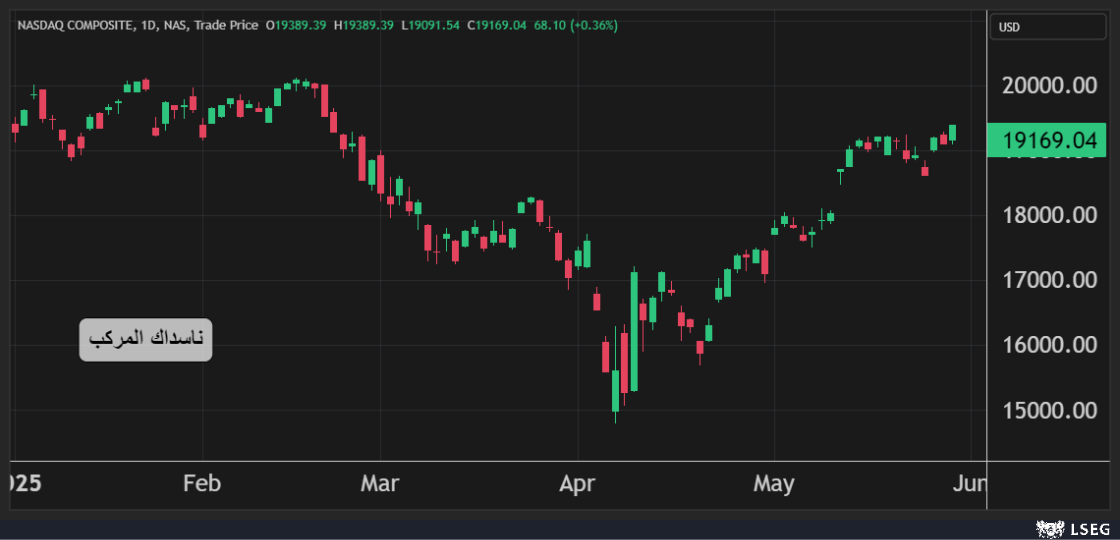The height and width of the screenshot is (540, 1120).
Task: Select the low price value L19091.54
Action: pyautogui.click(x=433, y=25)
